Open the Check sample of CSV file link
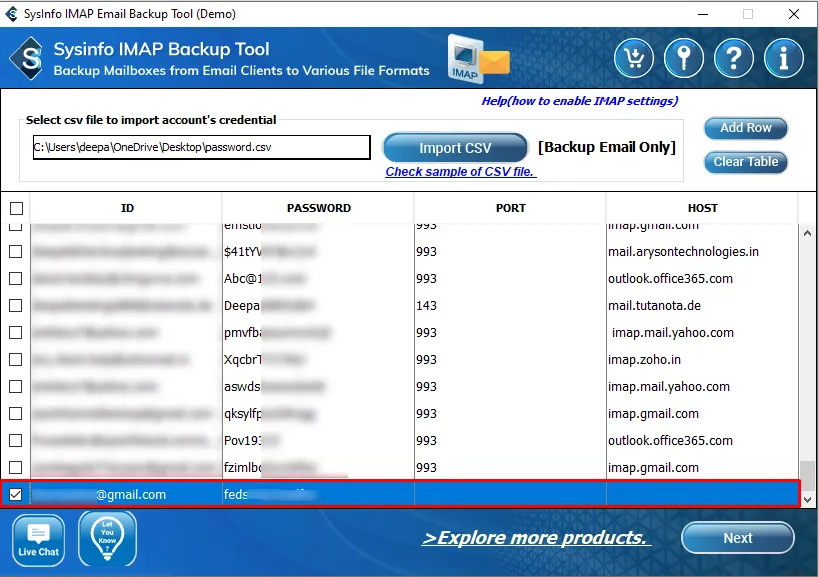Screen dimensions: 819x577 [x=461, y=172]
